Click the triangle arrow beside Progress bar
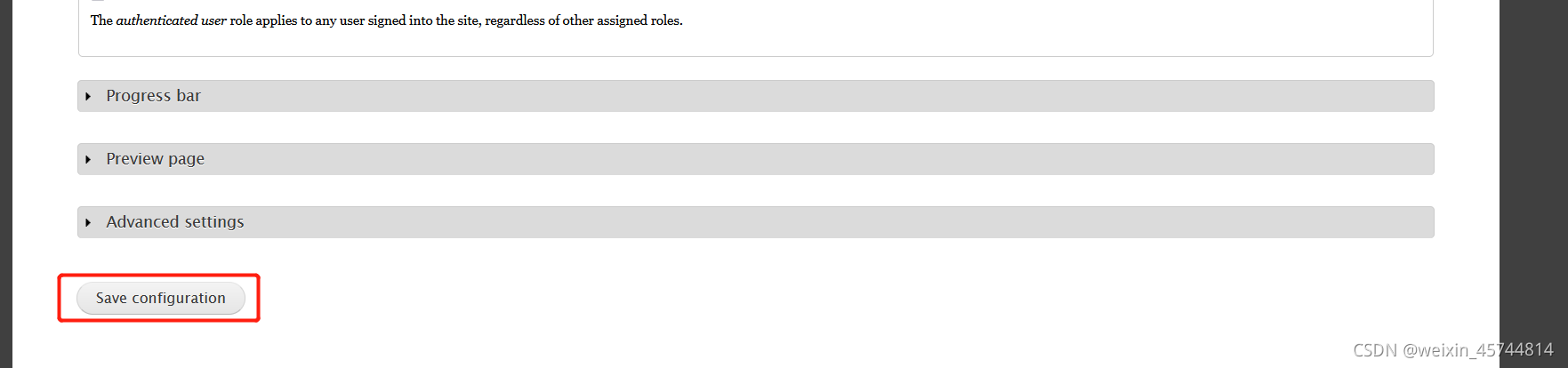Screen dimensions: 1568x368 (x=88, y=96)
